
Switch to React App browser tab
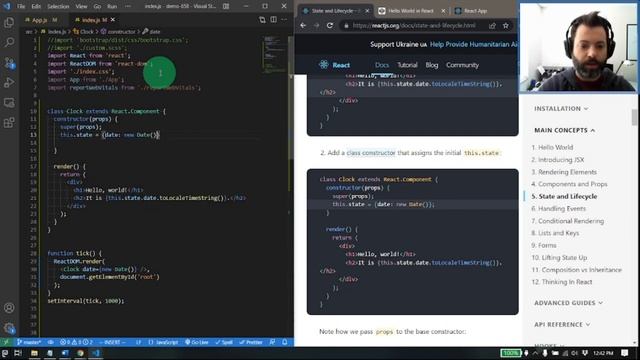[x=476, y=11]
